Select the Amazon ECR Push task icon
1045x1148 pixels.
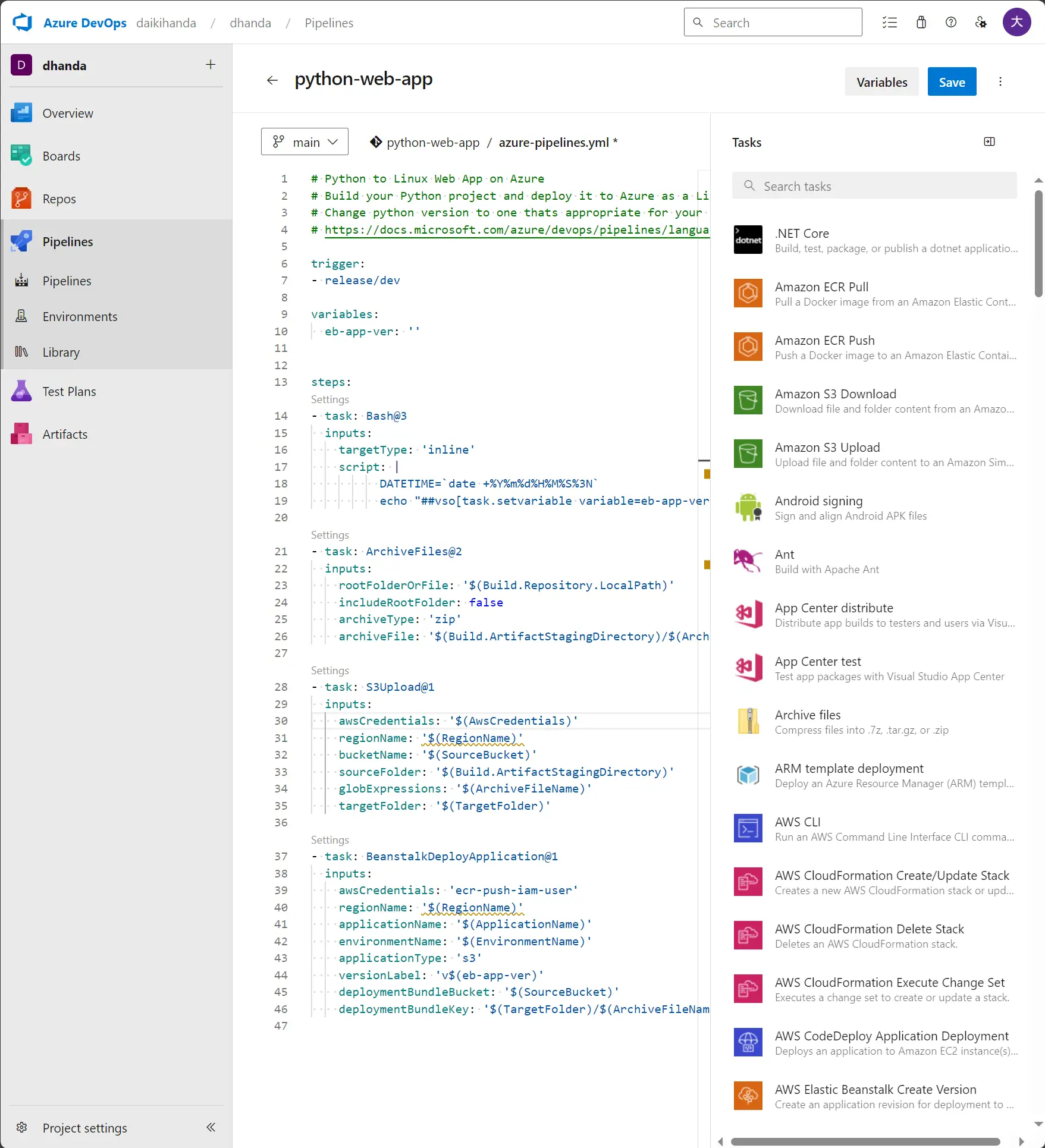(748, 347)
